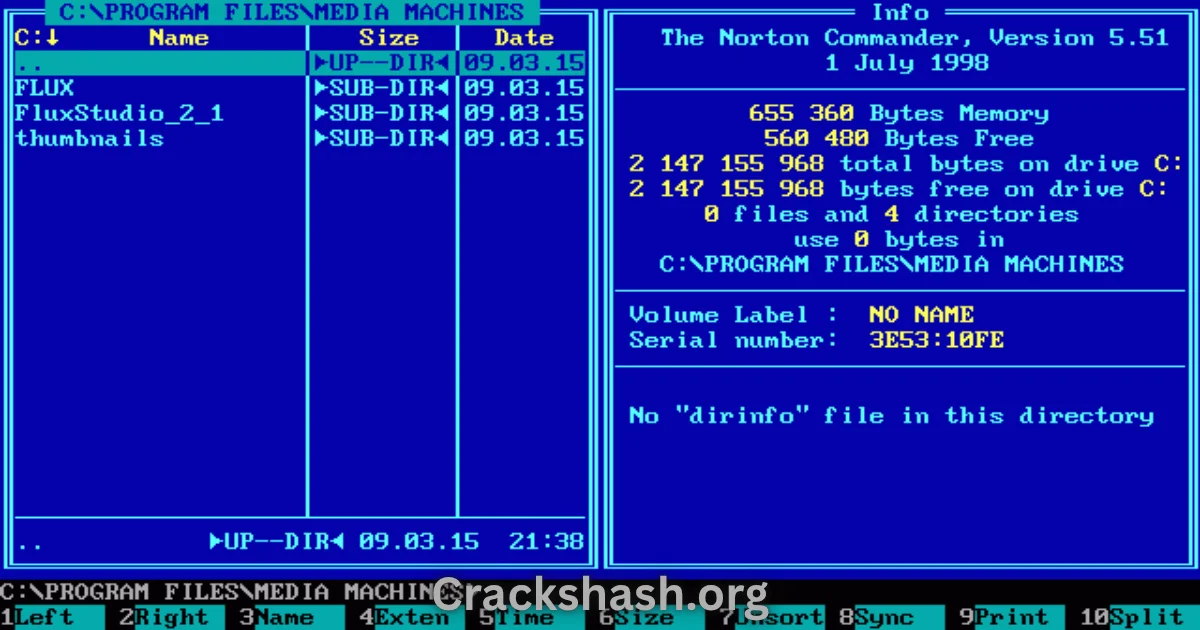The width and height of the screenshot is (1200, 630).
Task: Select the FLUX directory row
Action: (300, 88)
